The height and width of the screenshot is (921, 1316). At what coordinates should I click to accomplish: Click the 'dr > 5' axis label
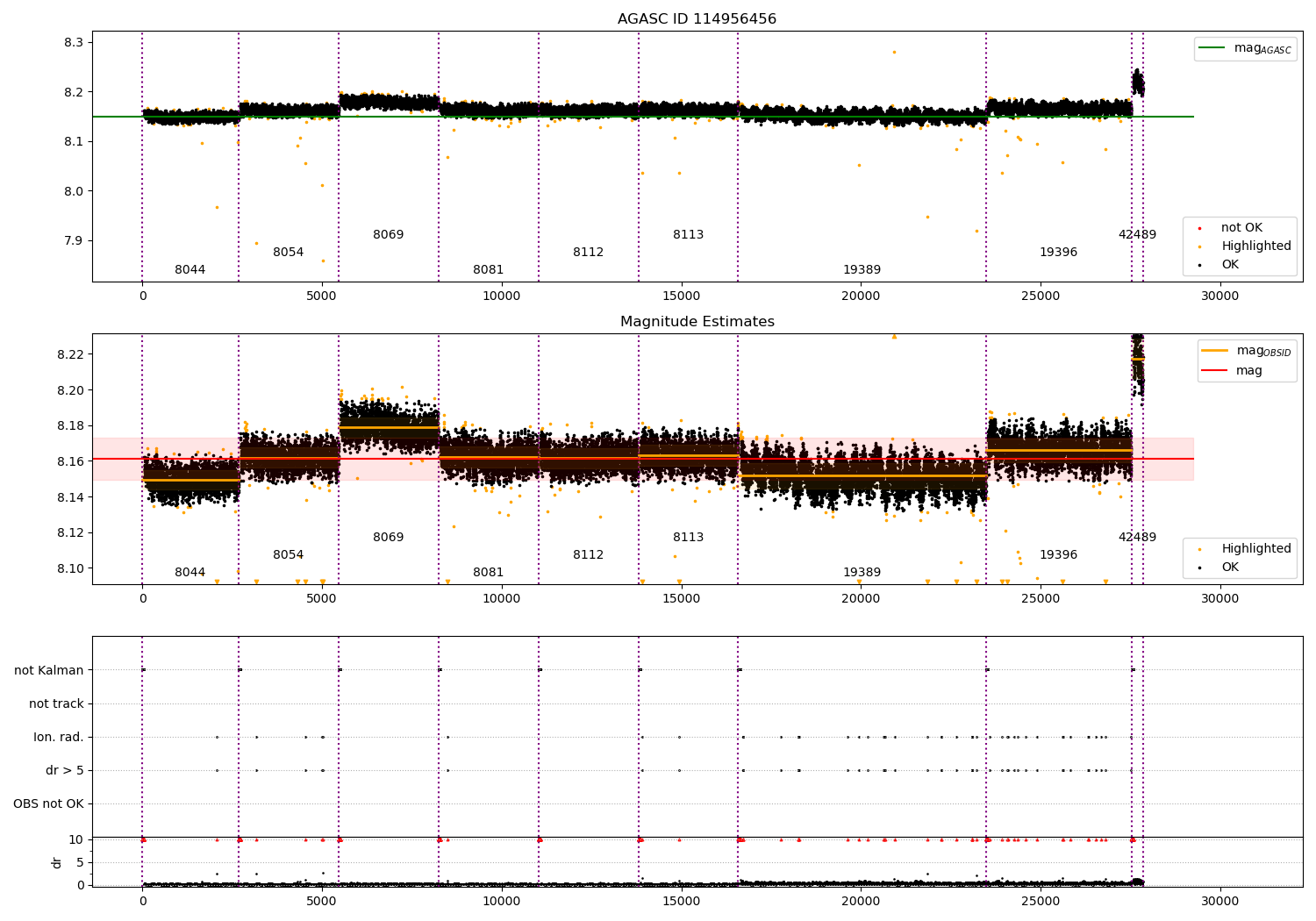point(65,771)
